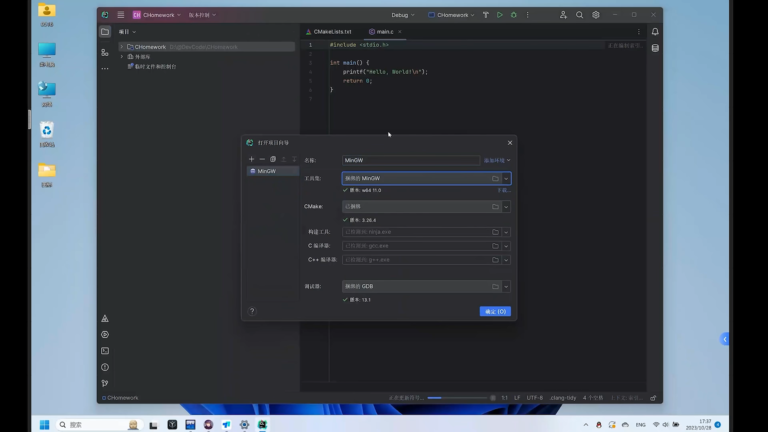This screenshot has width=768, height=432.
Task: Click the indexing progress bar in status bar
Action: click(x=456, y=398)
